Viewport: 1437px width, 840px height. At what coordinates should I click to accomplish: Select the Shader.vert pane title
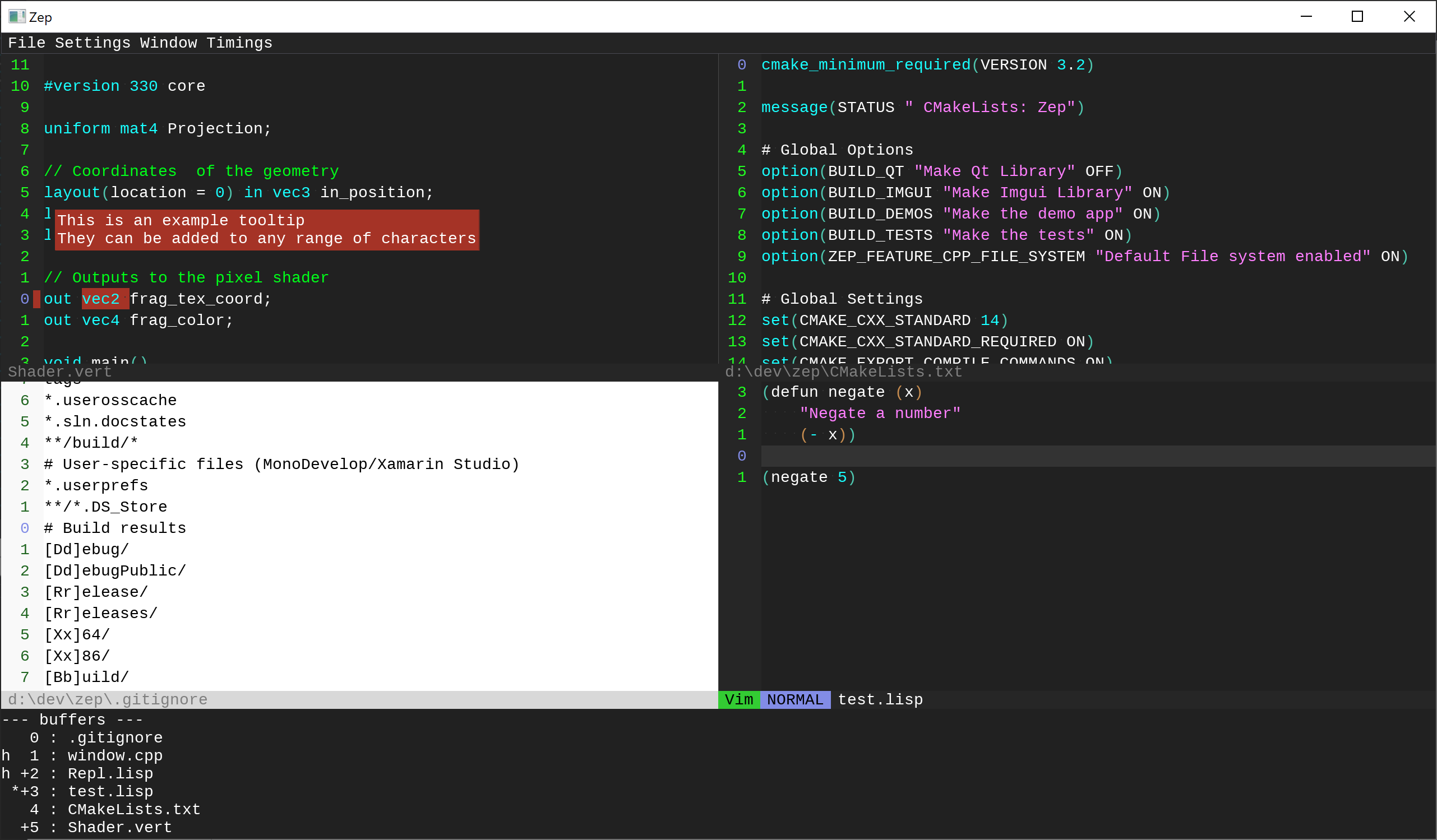(x=60, y=372)
